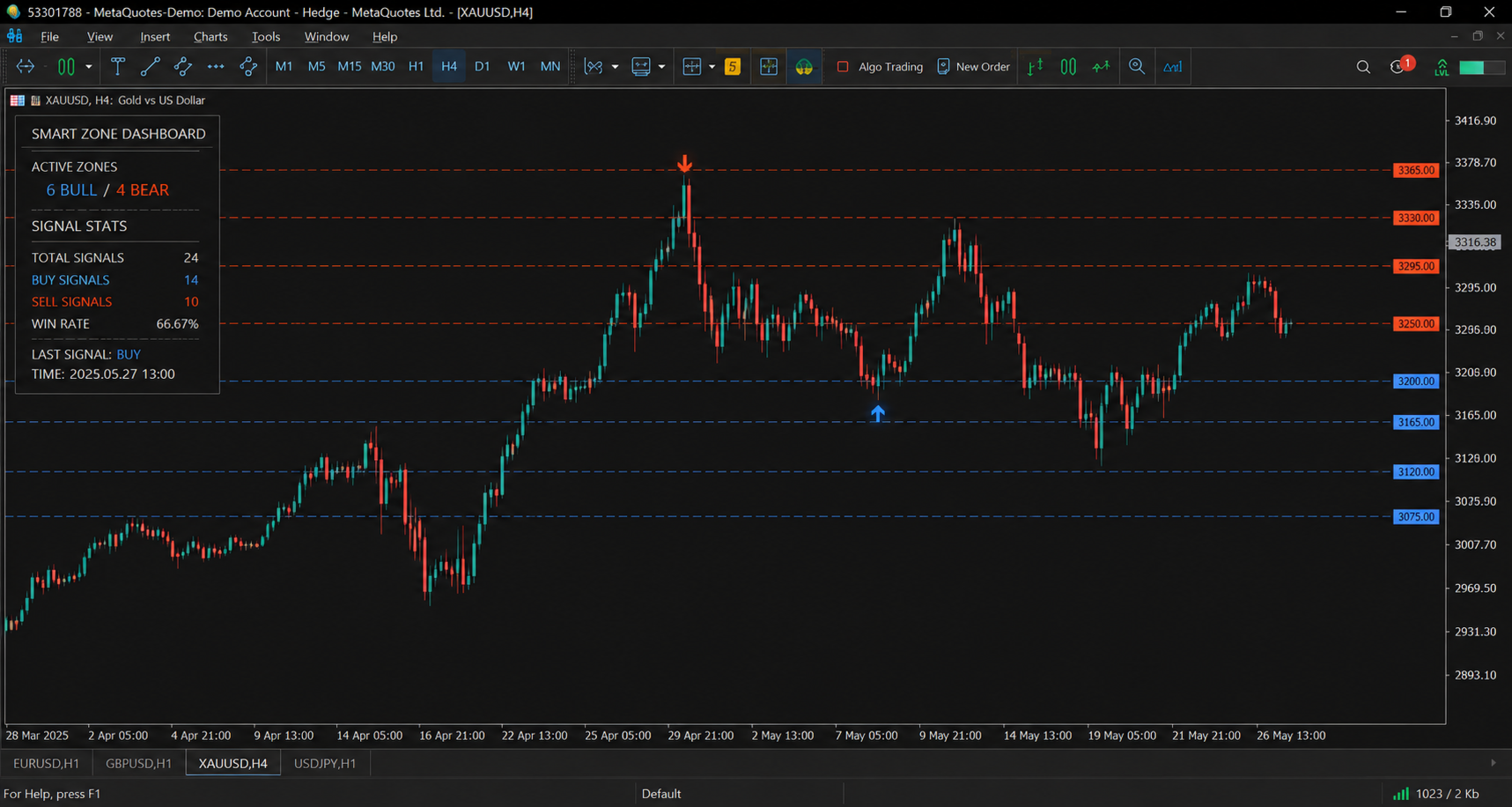Click the blue buy signal arrow on chart
This screenshot has height=807, width=1512.
pos(877,413)
